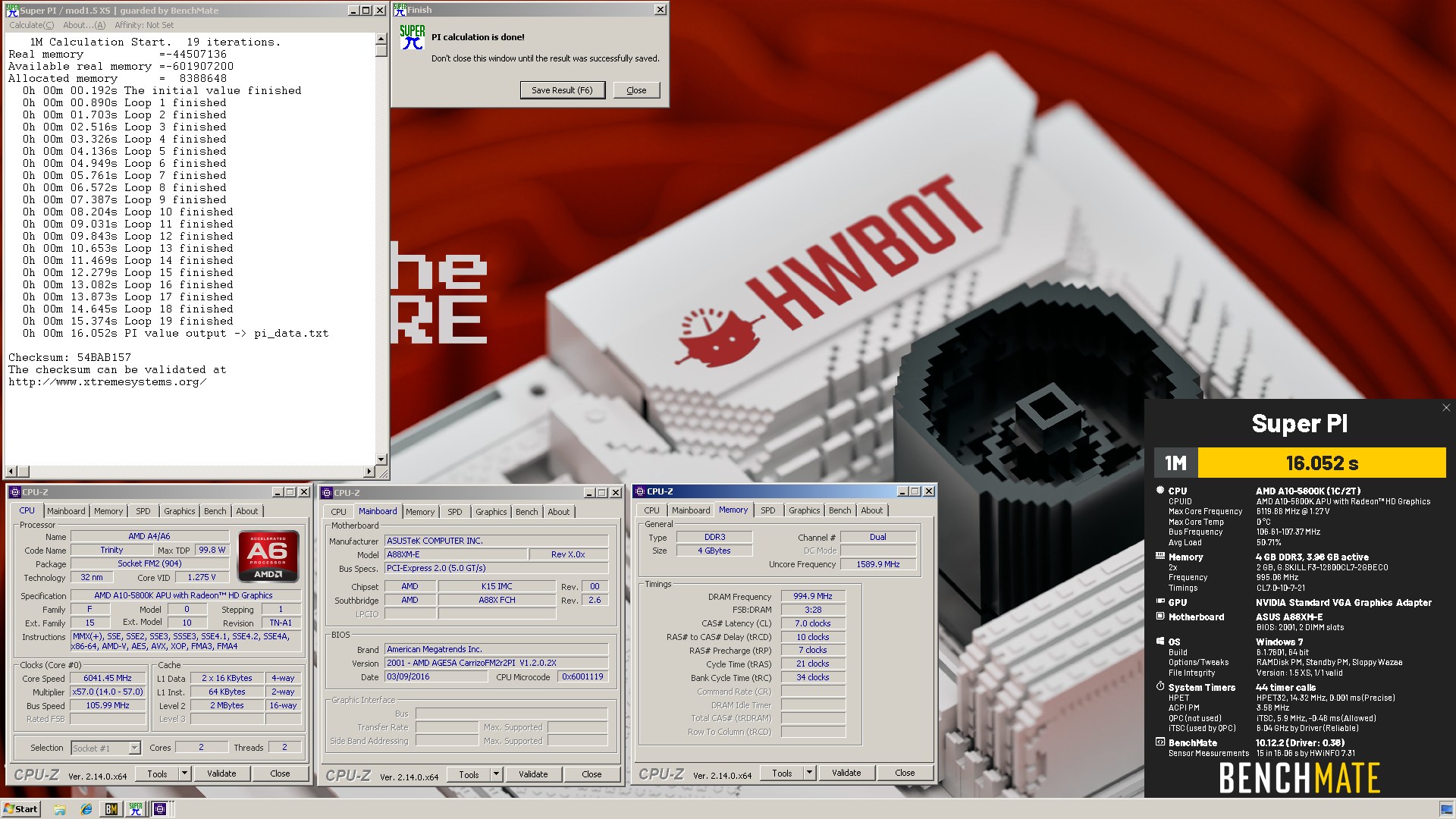Open the Start menu
The image size is (1456, 819).
tap(20, 809)
